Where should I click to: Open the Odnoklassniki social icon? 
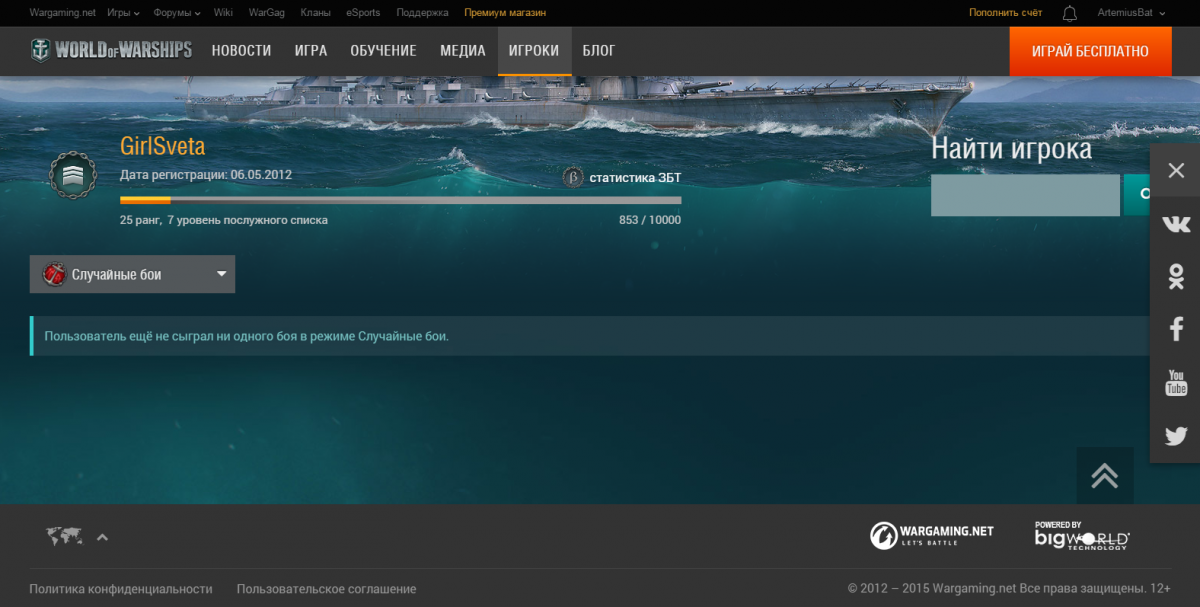pyautogui.click(x=1176, y=277)
